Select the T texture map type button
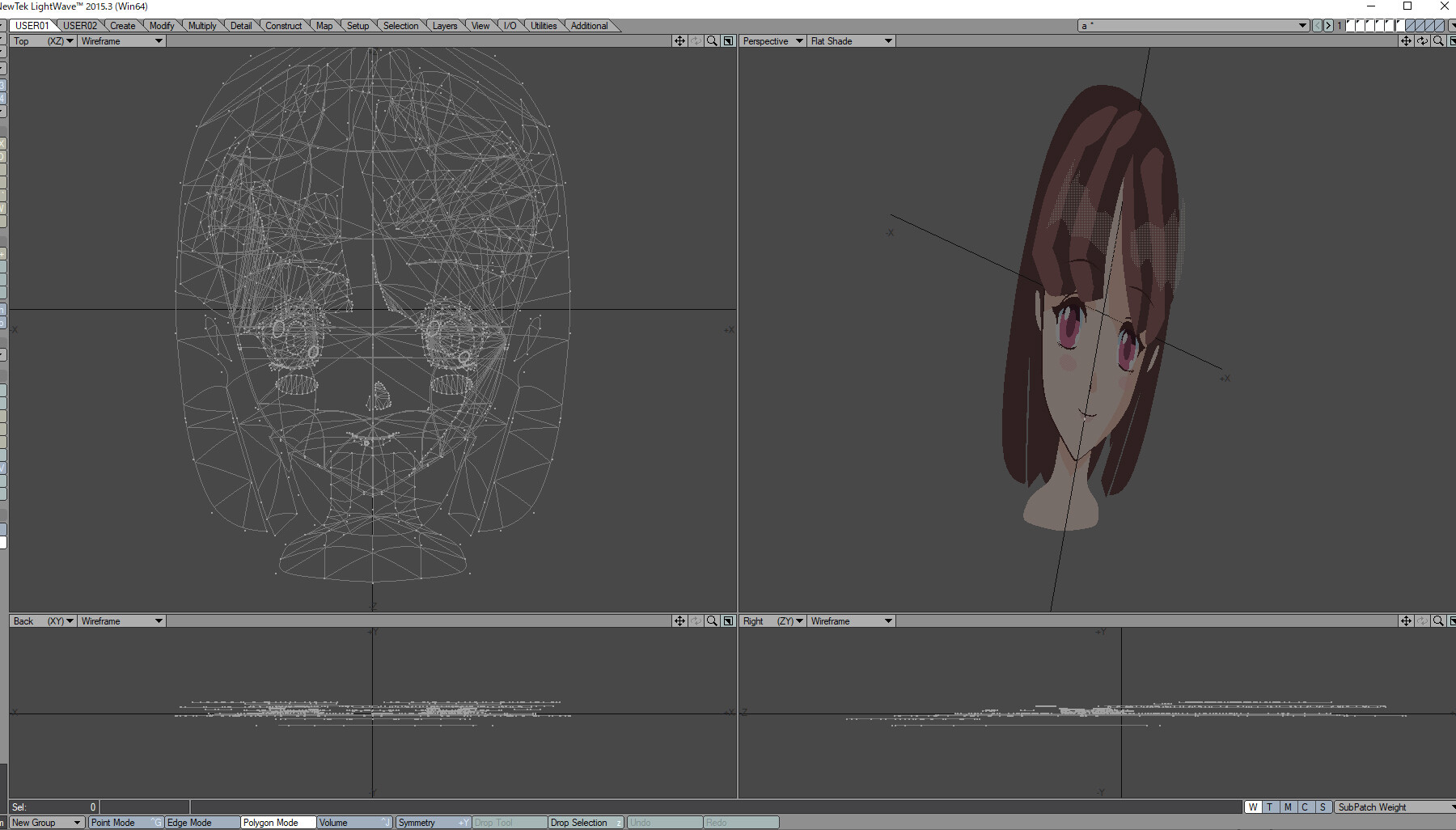 [x=1270, y=807]
